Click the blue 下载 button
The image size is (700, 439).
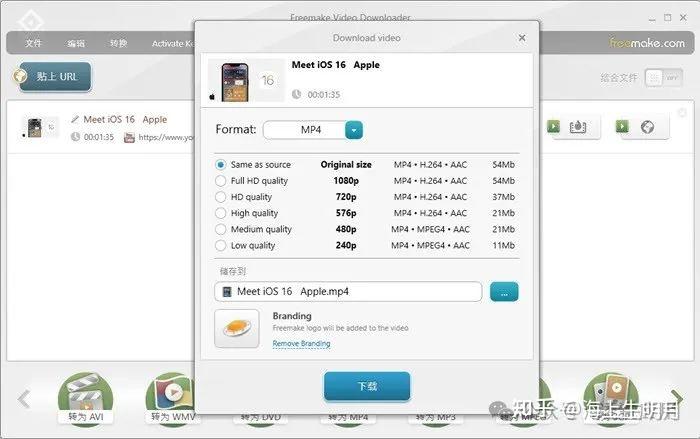click(367, 386)
